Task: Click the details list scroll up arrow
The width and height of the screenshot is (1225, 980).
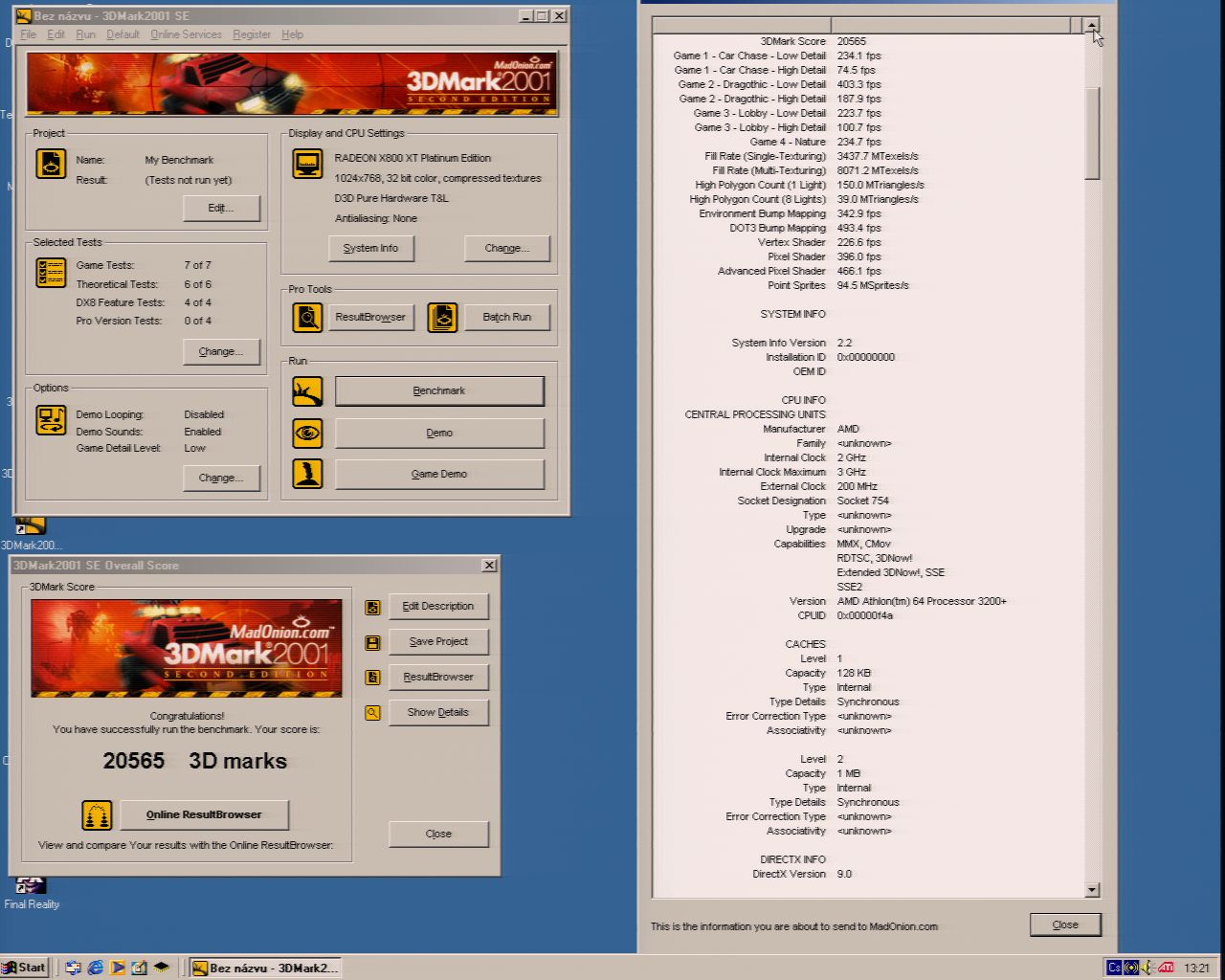Action: 1092,25
